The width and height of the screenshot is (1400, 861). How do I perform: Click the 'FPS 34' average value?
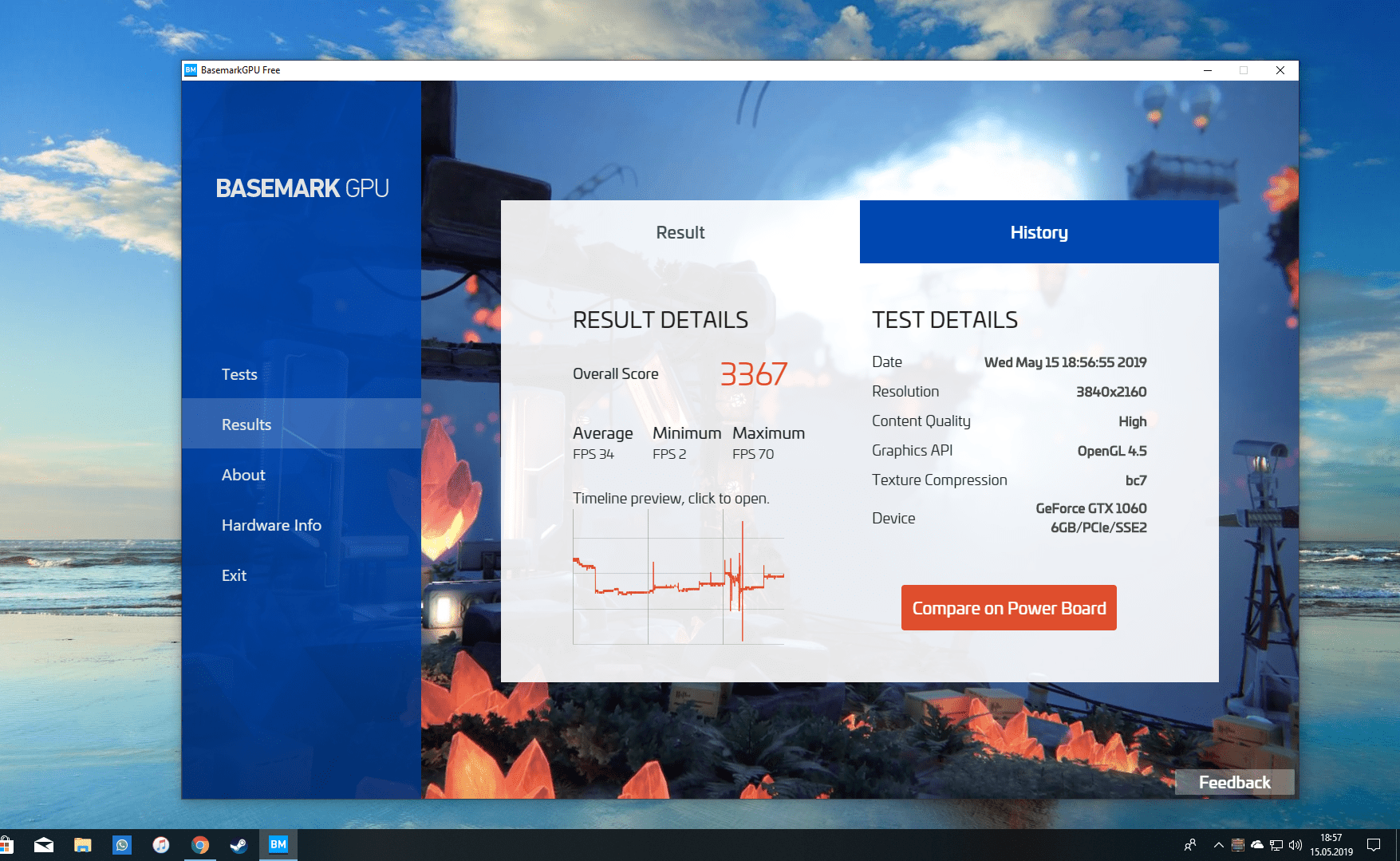[594, 454]
